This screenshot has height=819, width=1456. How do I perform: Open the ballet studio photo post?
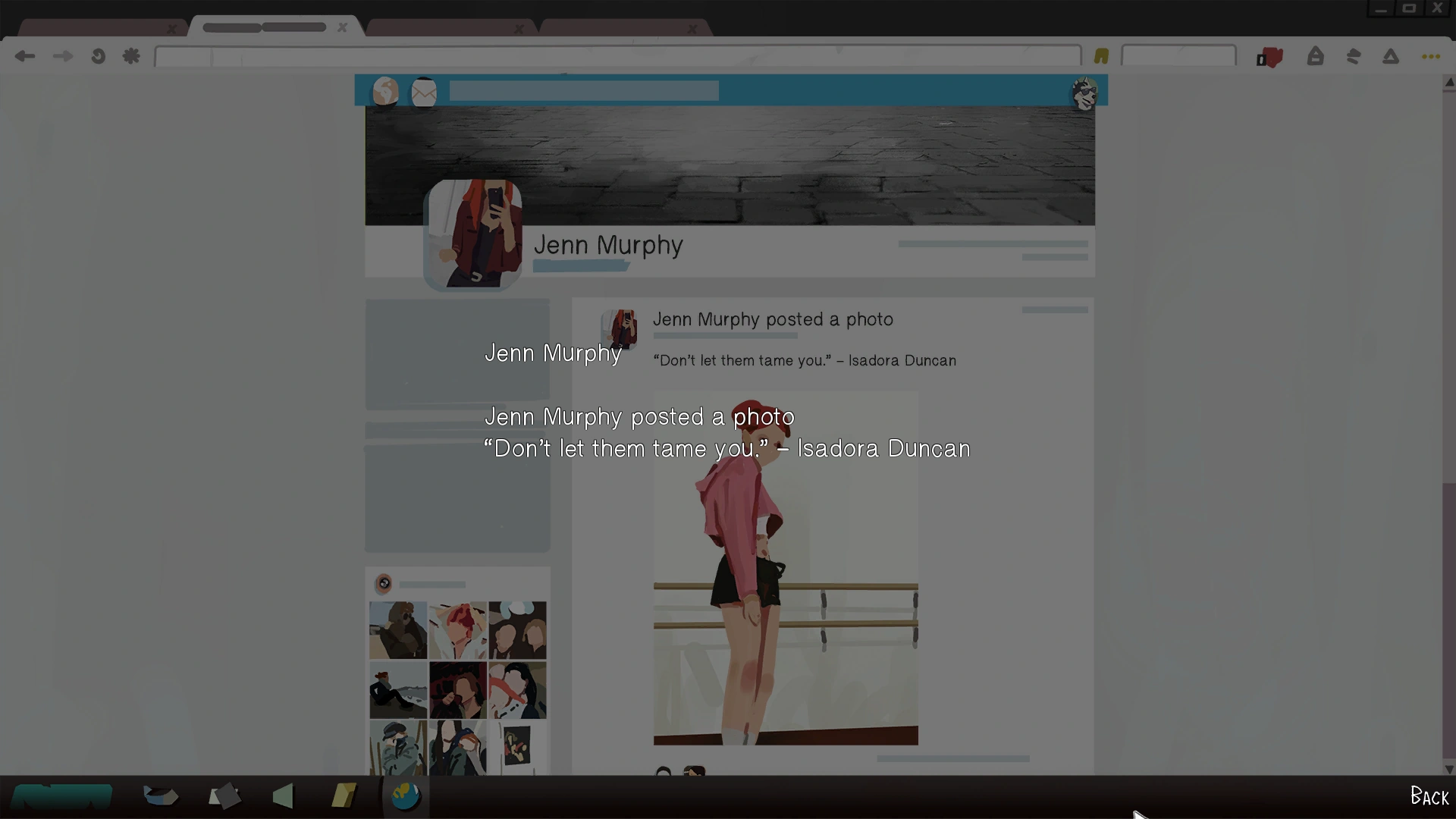pyautogui.click(x=786, y=569)
